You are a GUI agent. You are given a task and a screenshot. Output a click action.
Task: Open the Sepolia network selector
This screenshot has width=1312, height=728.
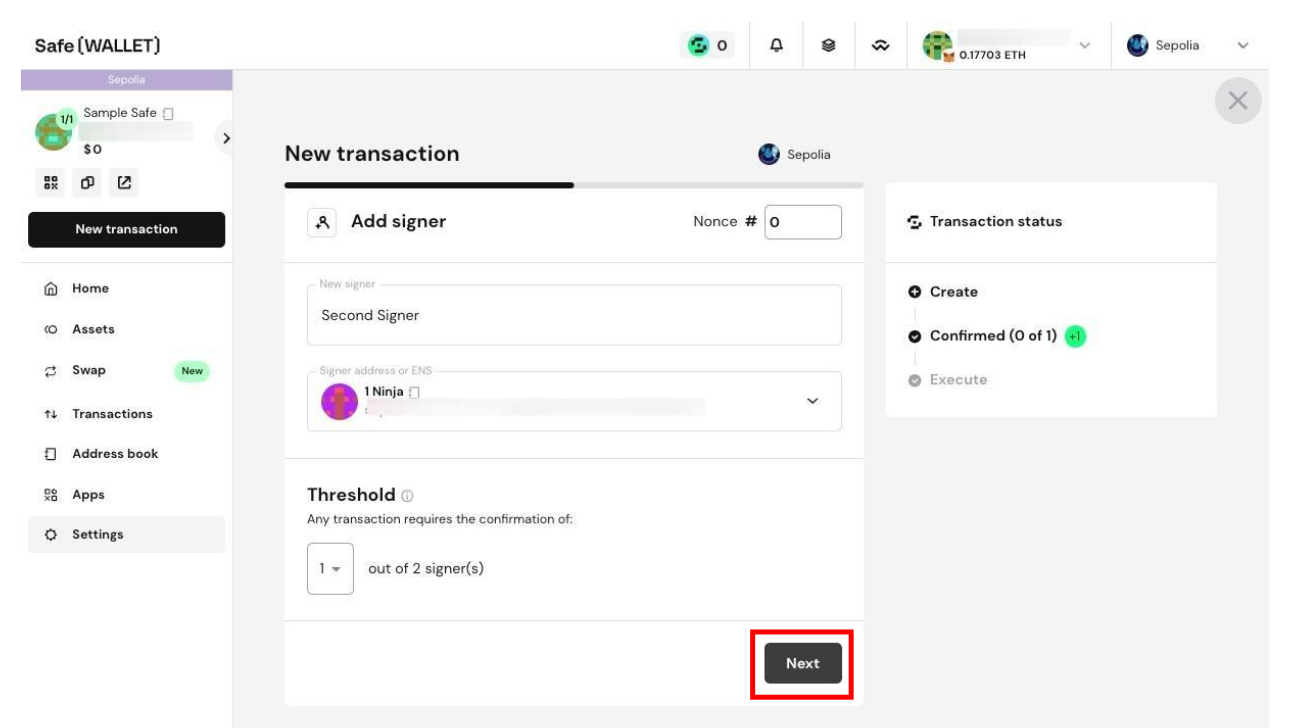(1188, 46)
